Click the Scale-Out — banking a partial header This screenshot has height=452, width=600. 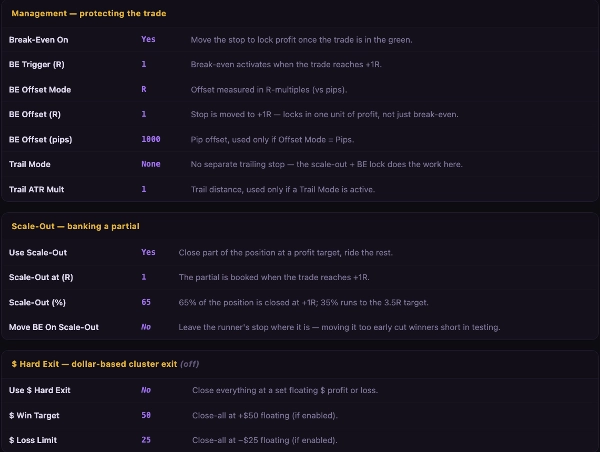[75, 226]
